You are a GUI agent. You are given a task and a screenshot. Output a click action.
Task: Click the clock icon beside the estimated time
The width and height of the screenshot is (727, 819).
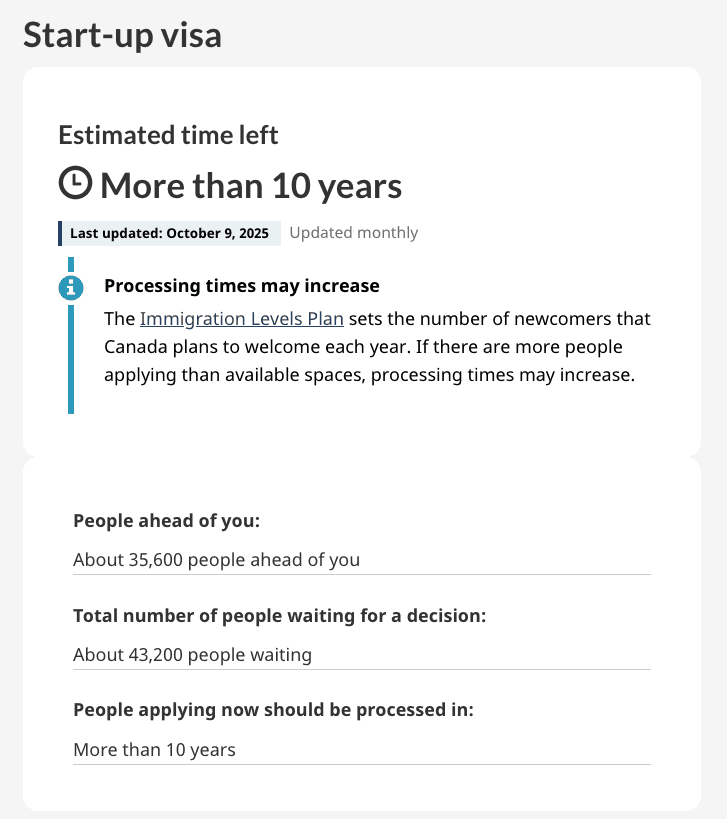[75, 184]
